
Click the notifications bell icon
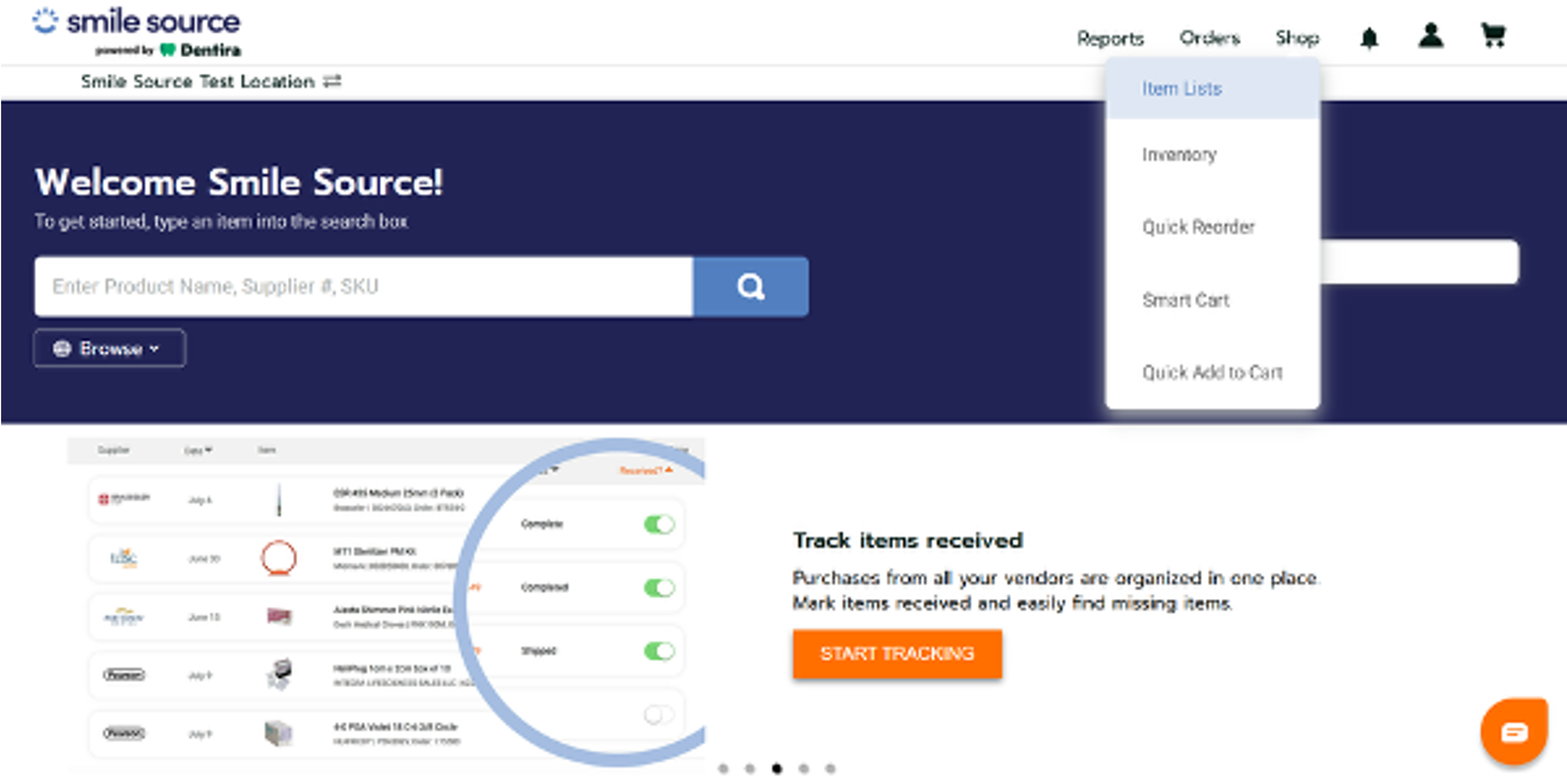(1369, 38)
